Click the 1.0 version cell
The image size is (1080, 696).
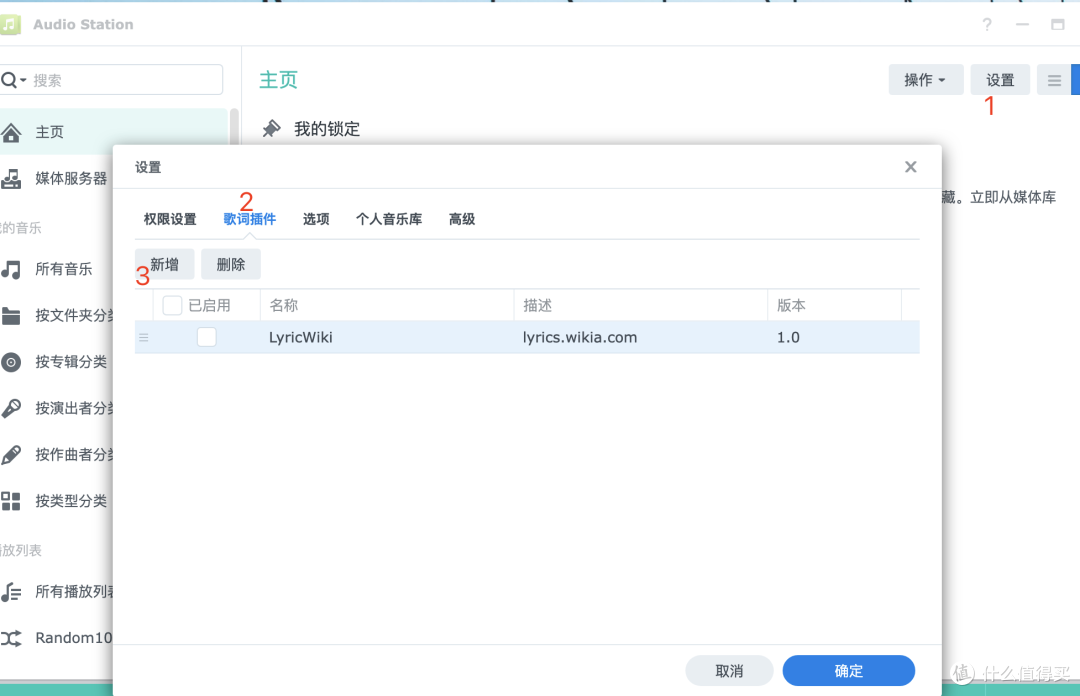point(789,337)
